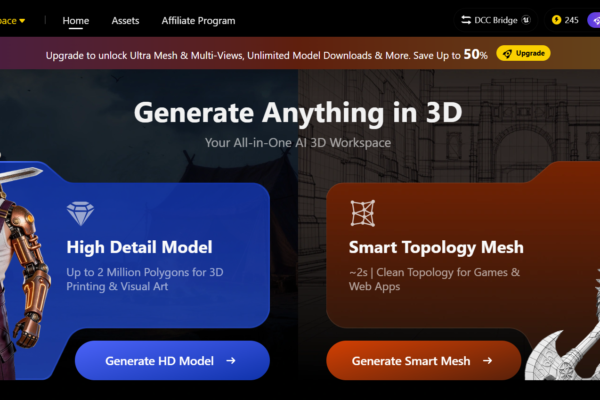Select the High Detail Model heading
Screen dimensions: 600x400
click(139, 247)
